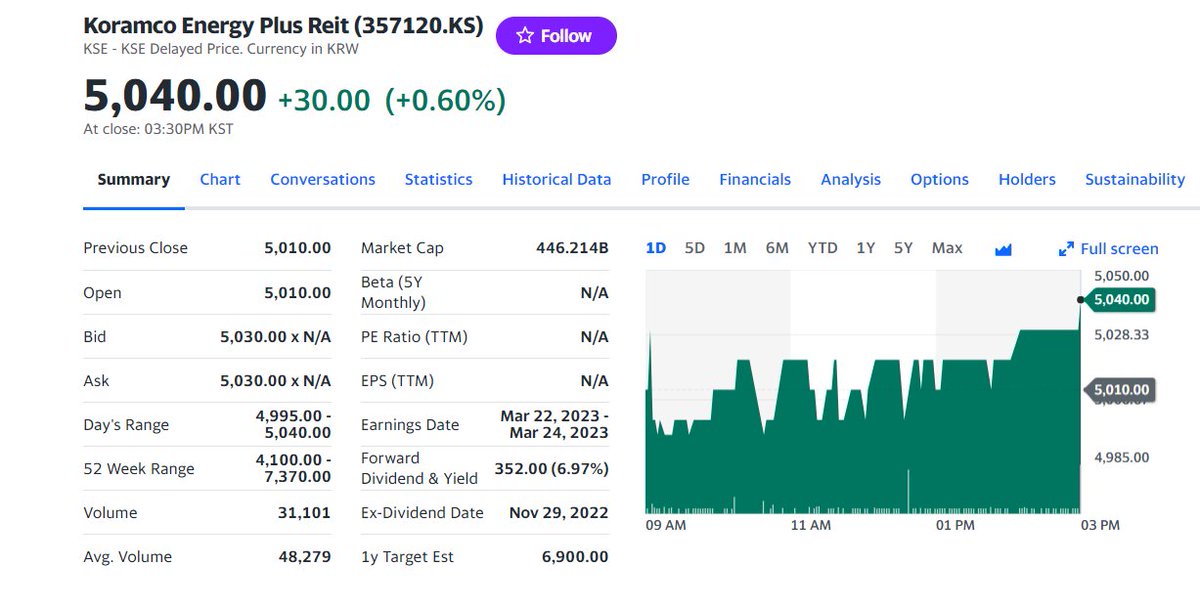This screenshot has width=1200, height=609.
Task: Click the At close: 03:30PM KST text
Action: (x=158, y=128)
